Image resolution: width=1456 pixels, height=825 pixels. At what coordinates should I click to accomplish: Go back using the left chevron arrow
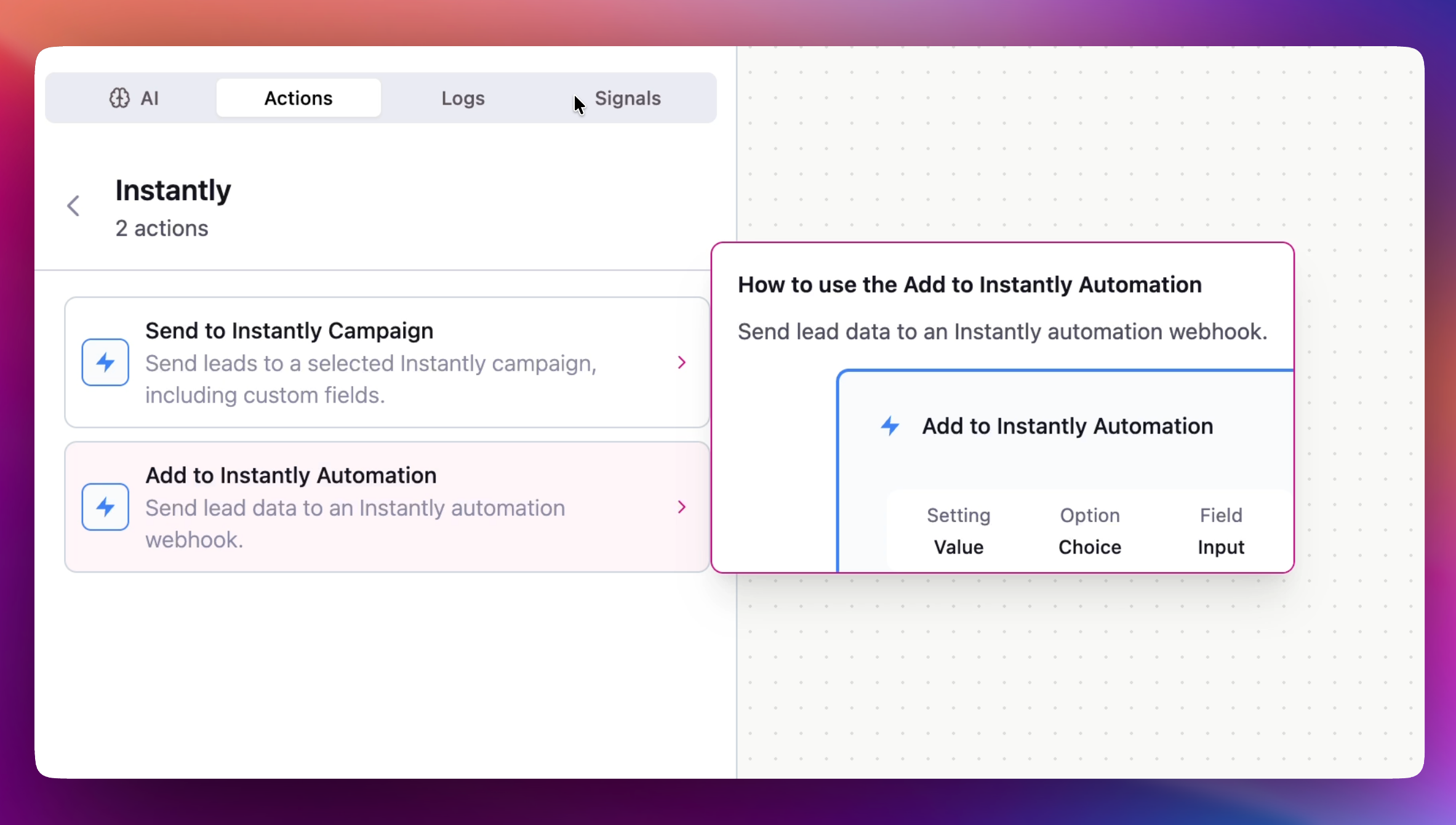pos(73,206)
